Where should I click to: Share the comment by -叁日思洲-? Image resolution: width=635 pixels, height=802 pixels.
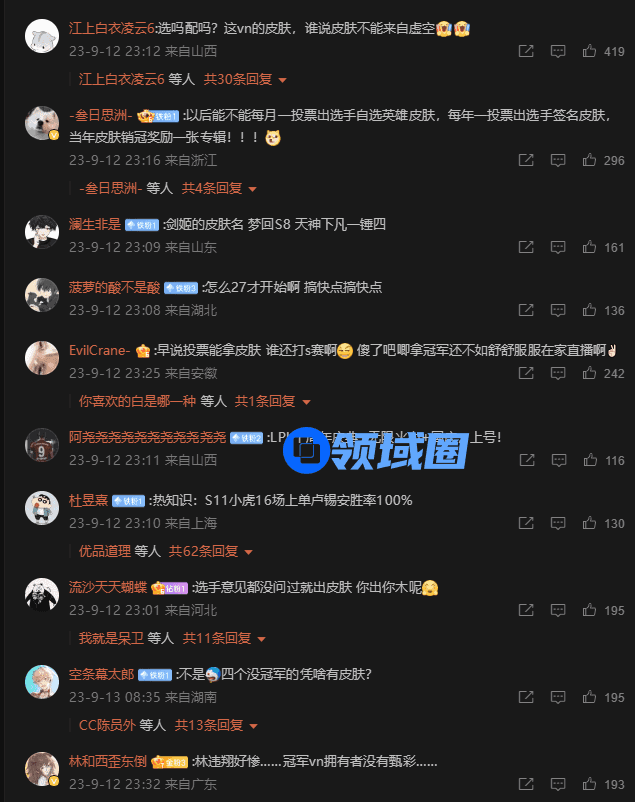click(526, 160)
